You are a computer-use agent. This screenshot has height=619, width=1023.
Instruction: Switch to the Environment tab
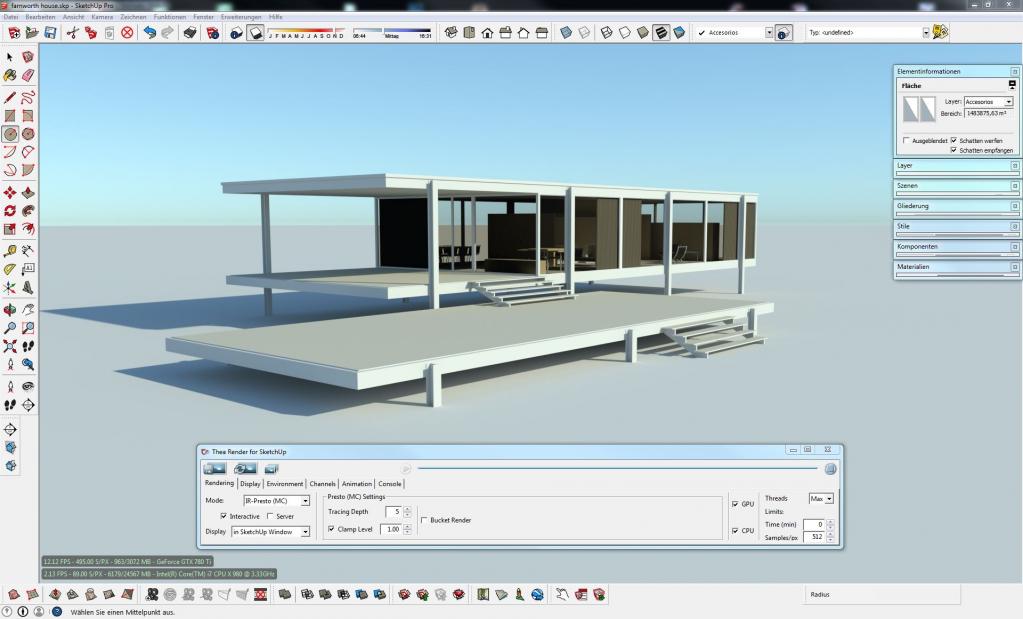coord(284,484)
